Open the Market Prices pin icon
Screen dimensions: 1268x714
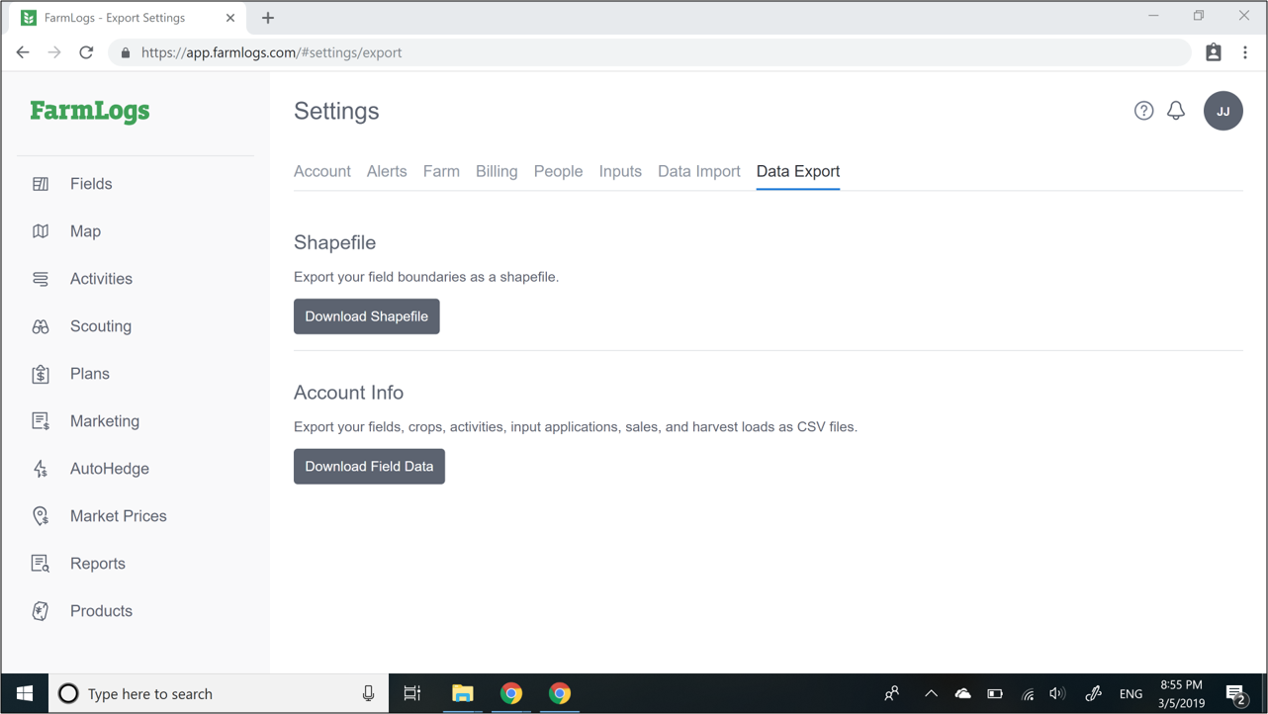tap(40, 516)
